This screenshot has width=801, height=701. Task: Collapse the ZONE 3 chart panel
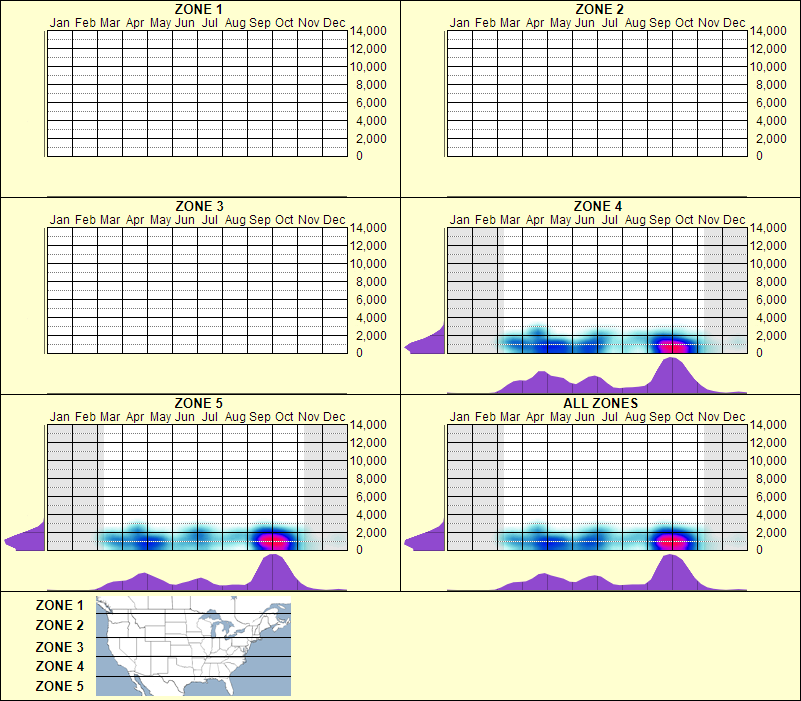(196, 208)
